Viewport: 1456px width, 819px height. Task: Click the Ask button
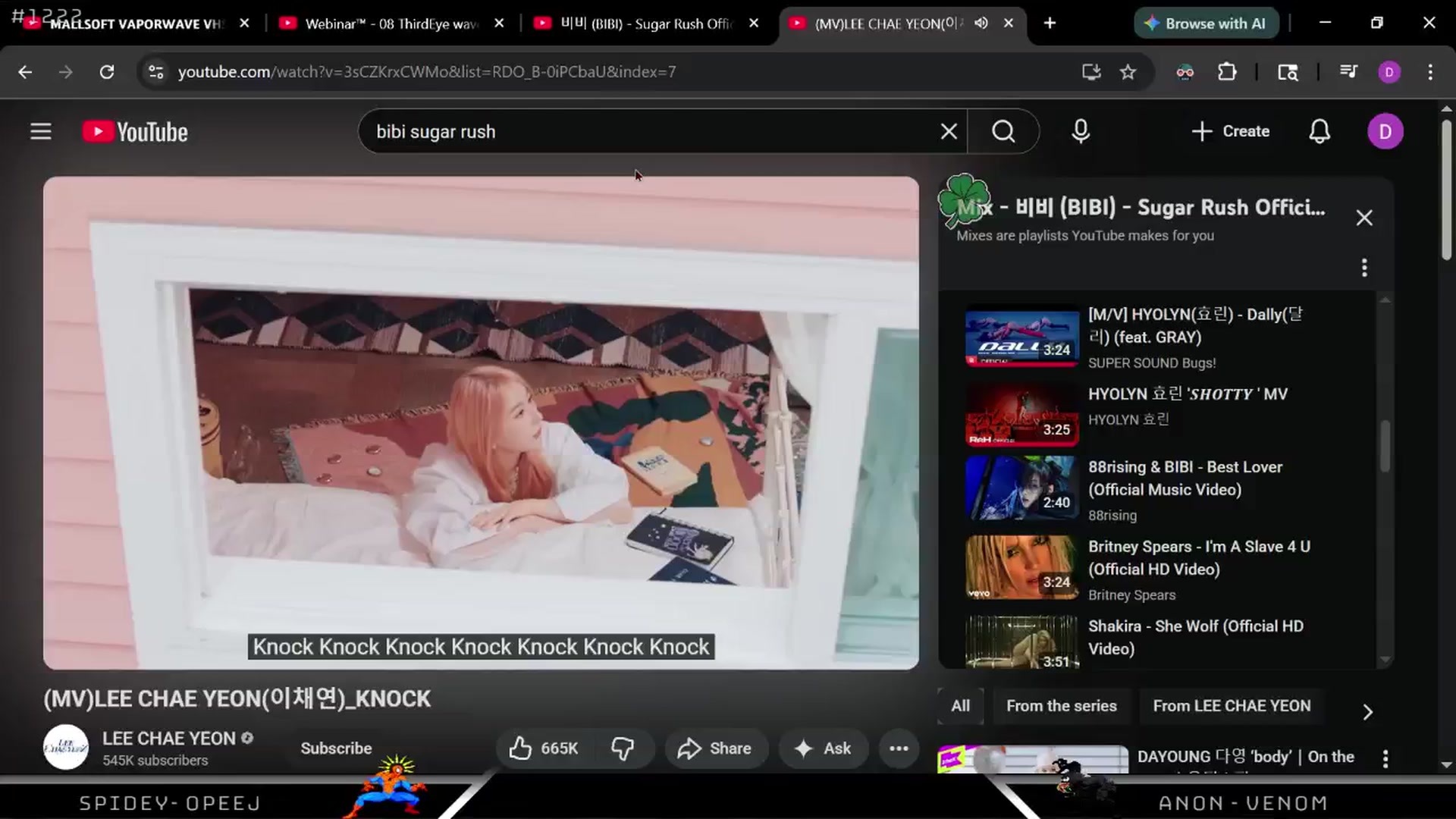click(823, 748)
